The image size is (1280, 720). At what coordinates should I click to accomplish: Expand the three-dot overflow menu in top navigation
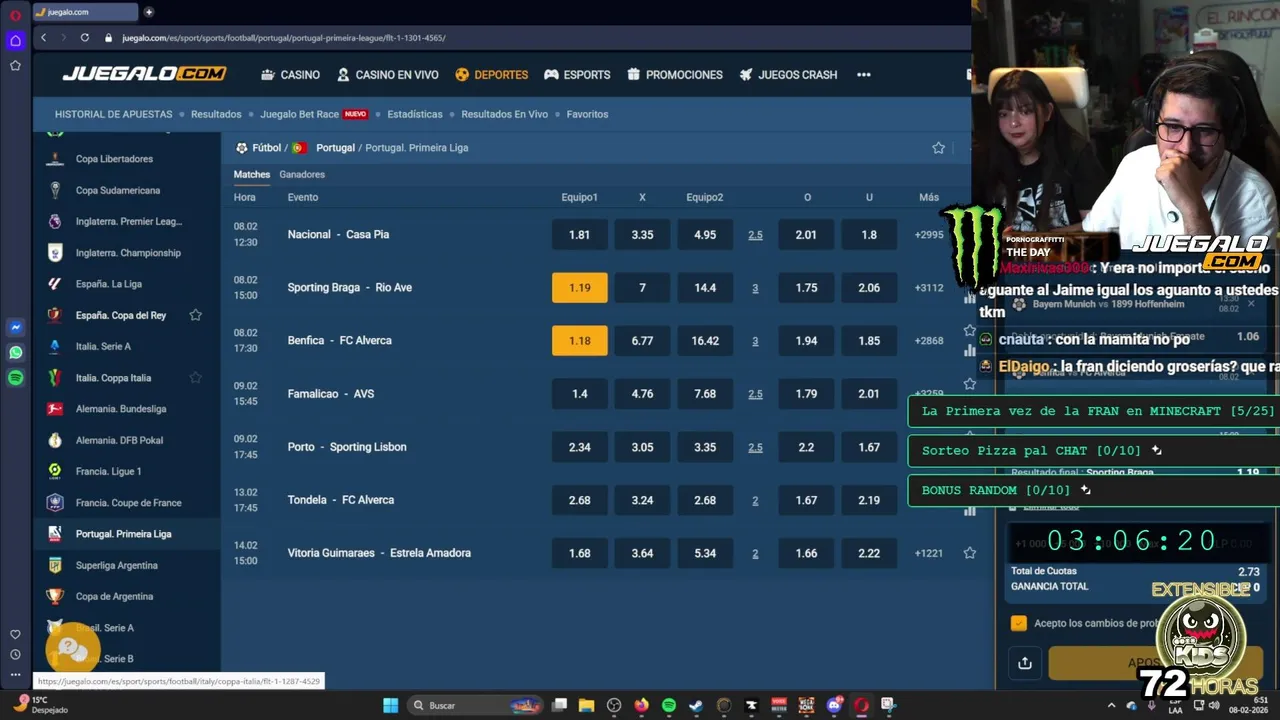pos(864,75)
